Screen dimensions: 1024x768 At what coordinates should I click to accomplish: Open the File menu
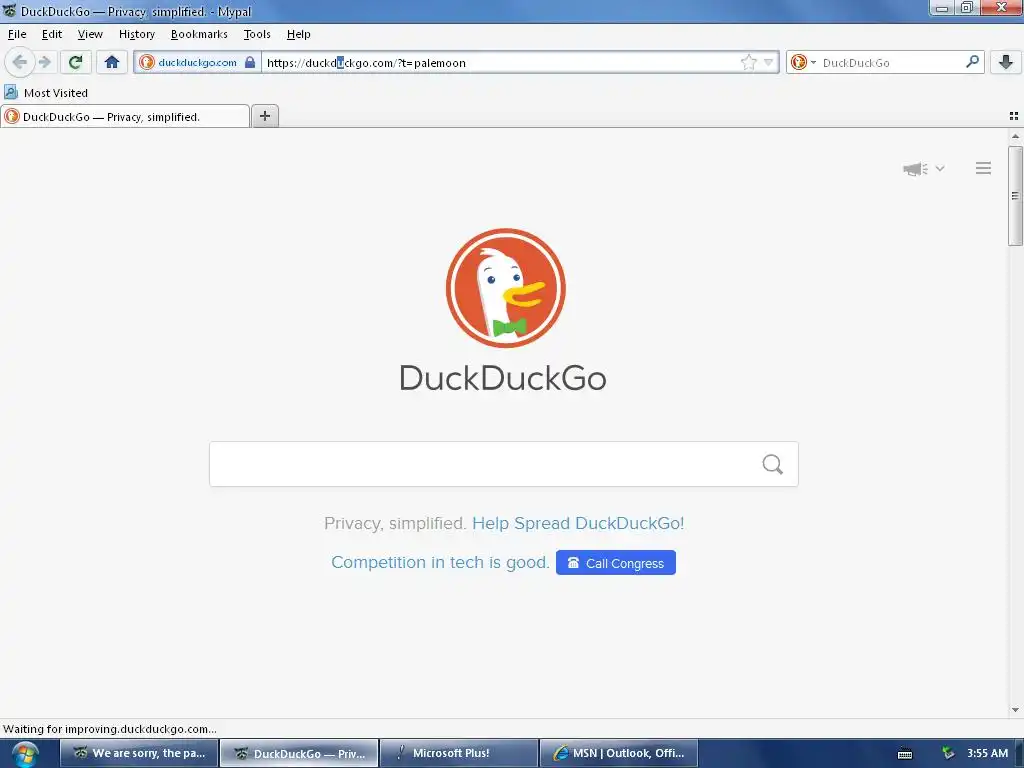[x=17, y=34]
